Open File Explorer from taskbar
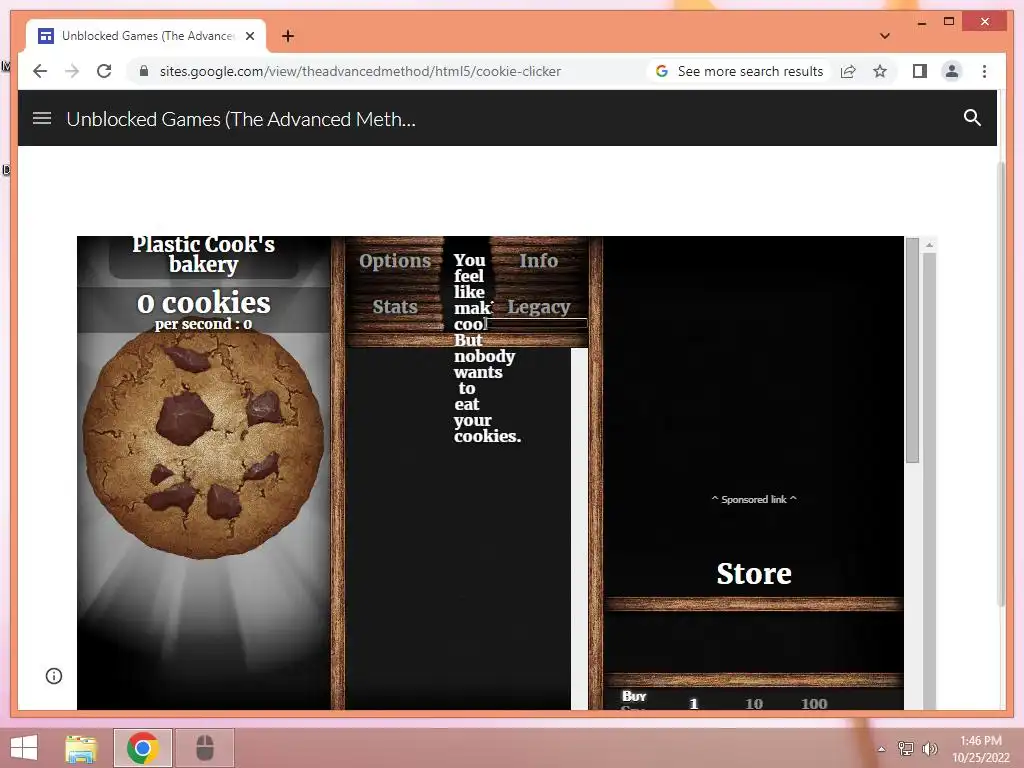The height and width of the screenshot is (768, 1024). (x=81, y=748)
